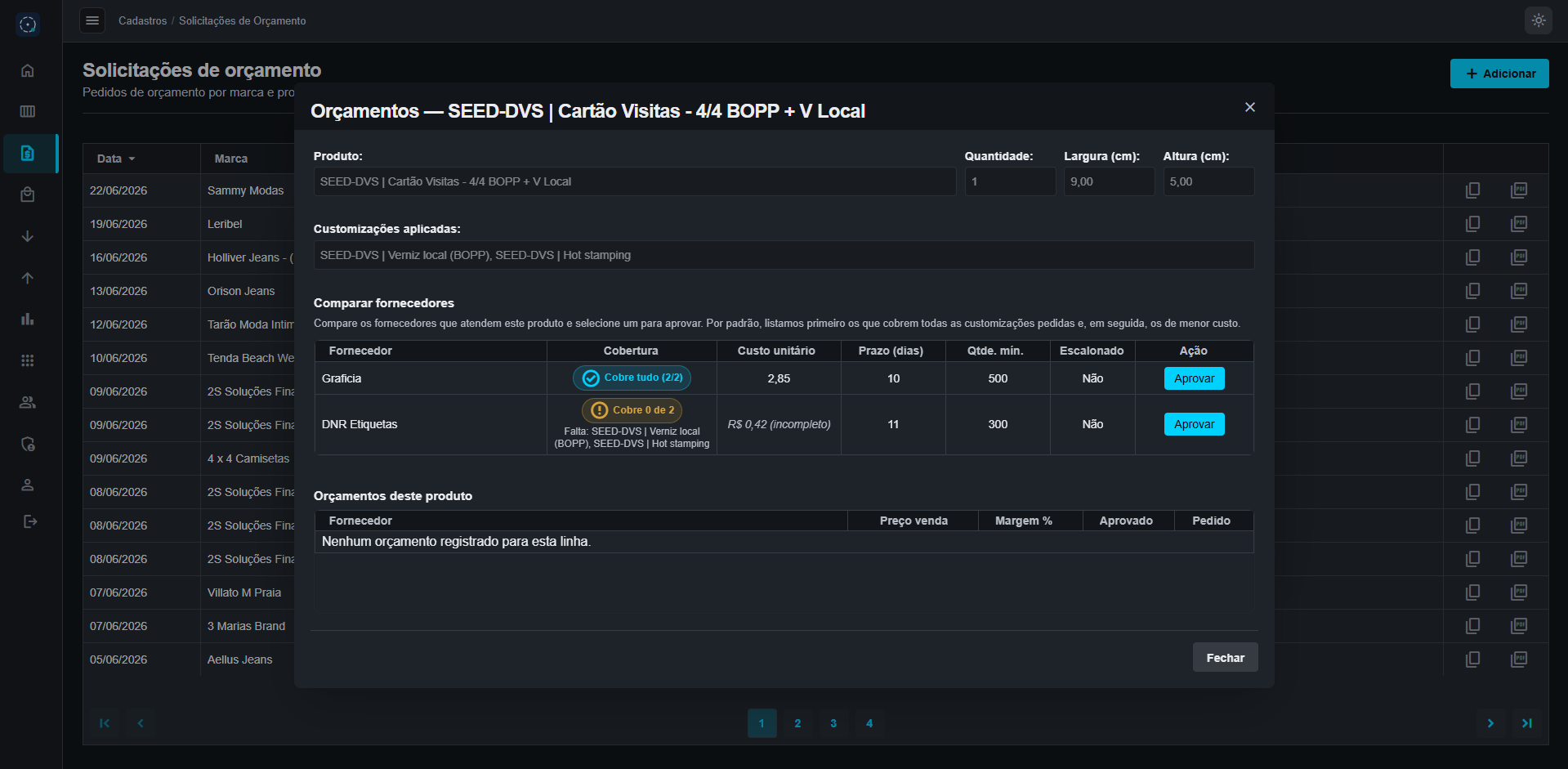The image size is (1568, 769).
Task: Jump to first page arrow
Action: click(105, 723)
